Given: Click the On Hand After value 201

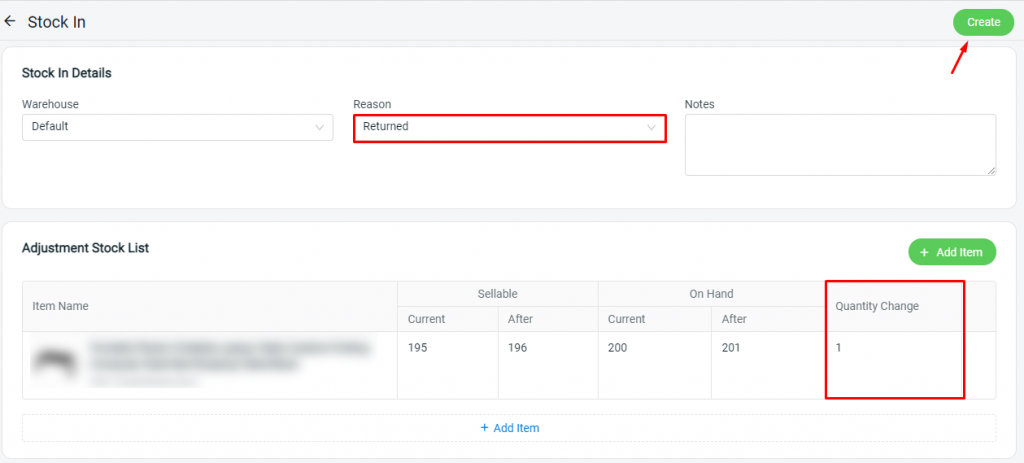Looking at the screenshot, I should 731,348.
